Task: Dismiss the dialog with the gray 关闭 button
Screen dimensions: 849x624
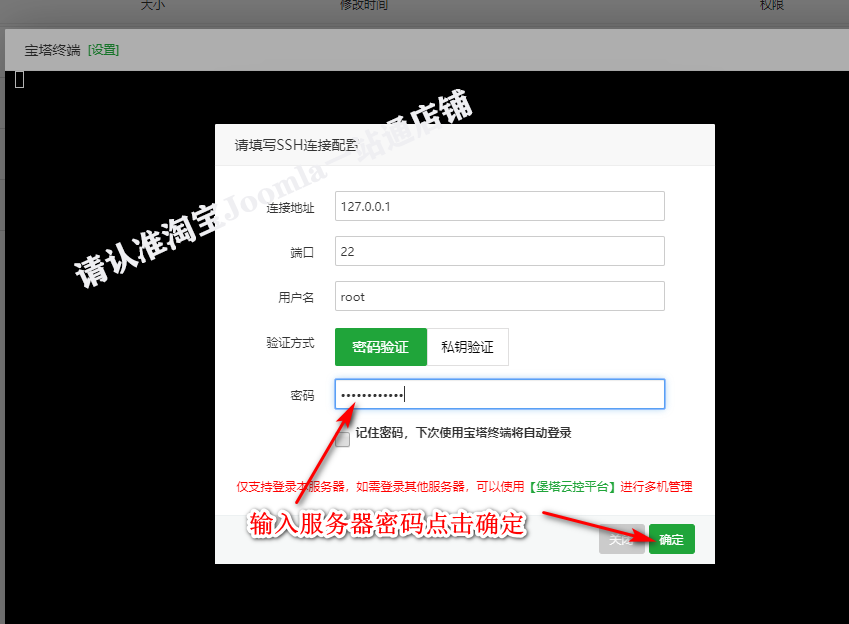Action: 621,539
